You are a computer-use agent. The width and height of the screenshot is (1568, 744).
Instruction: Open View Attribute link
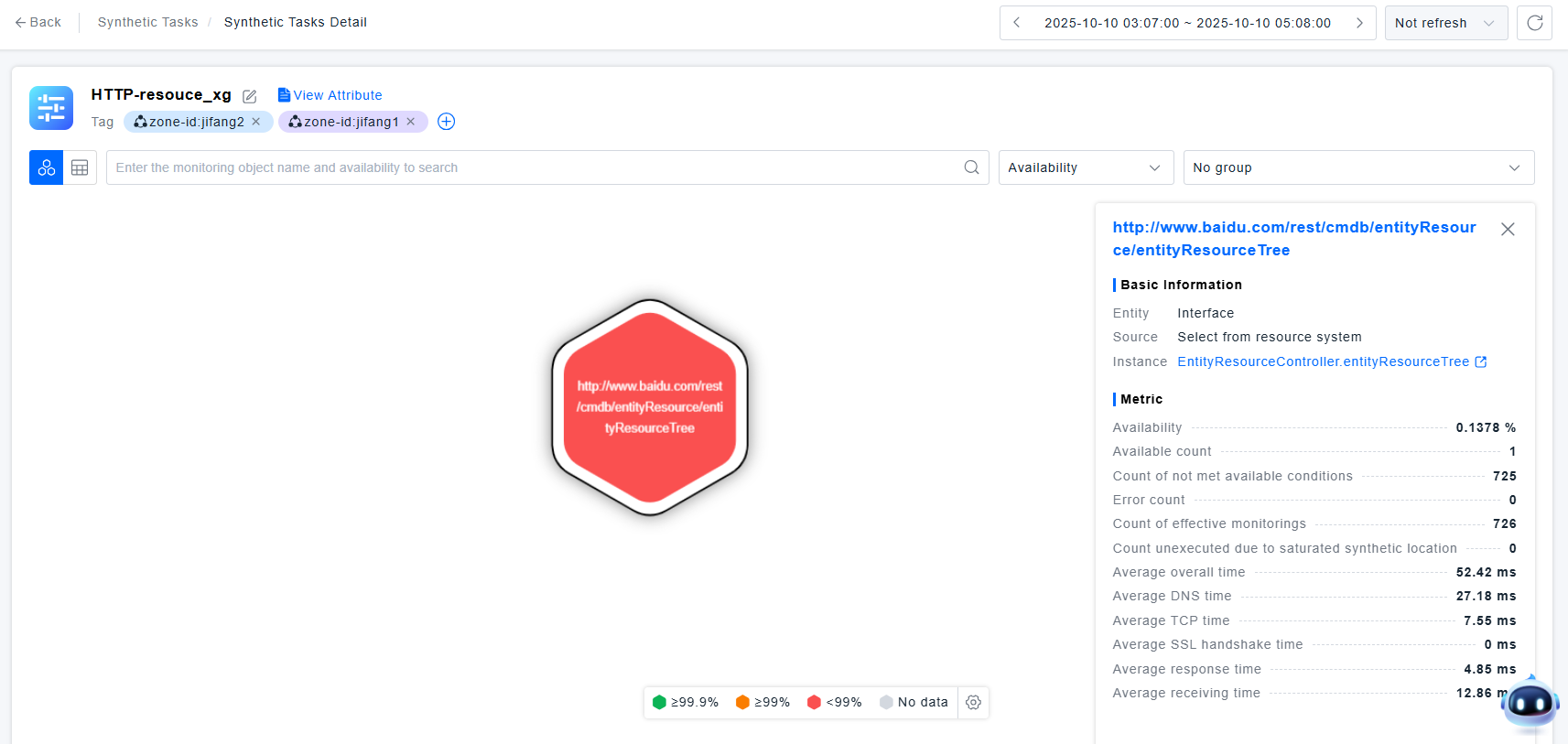(x=330, y=95)
